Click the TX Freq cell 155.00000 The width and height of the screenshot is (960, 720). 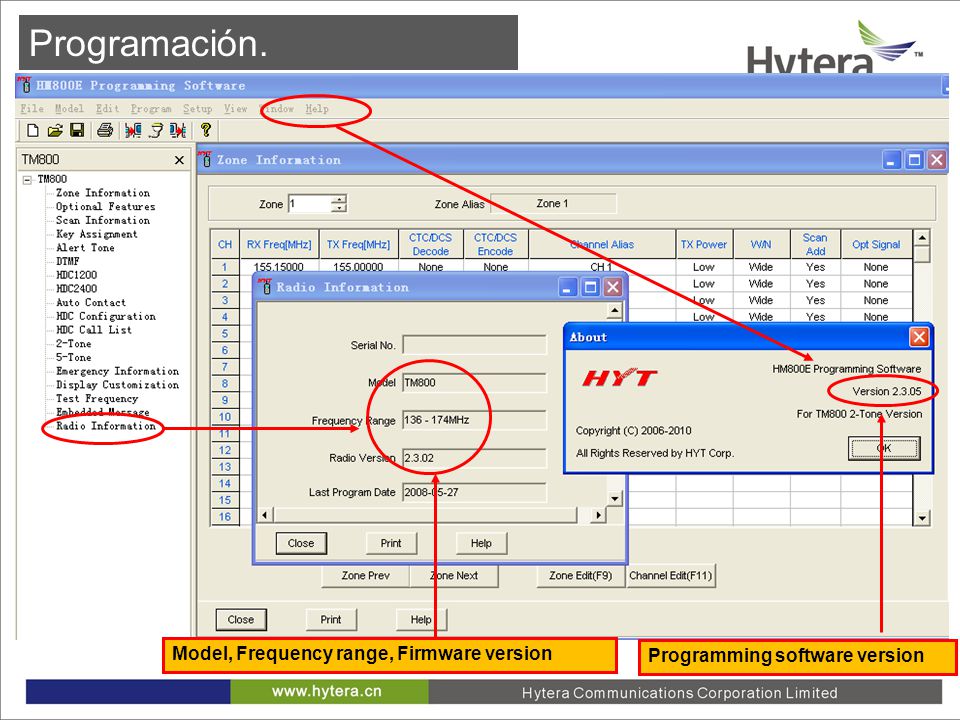358,268
